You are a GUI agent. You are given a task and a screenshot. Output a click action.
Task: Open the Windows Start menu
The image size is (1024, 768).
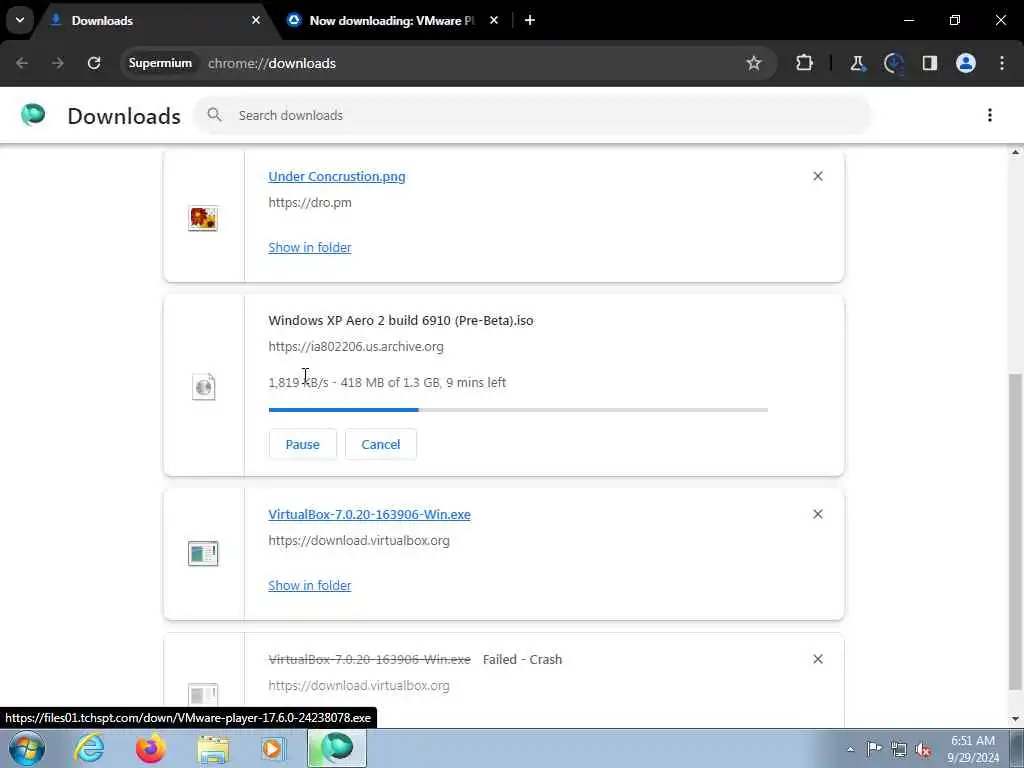27,748
